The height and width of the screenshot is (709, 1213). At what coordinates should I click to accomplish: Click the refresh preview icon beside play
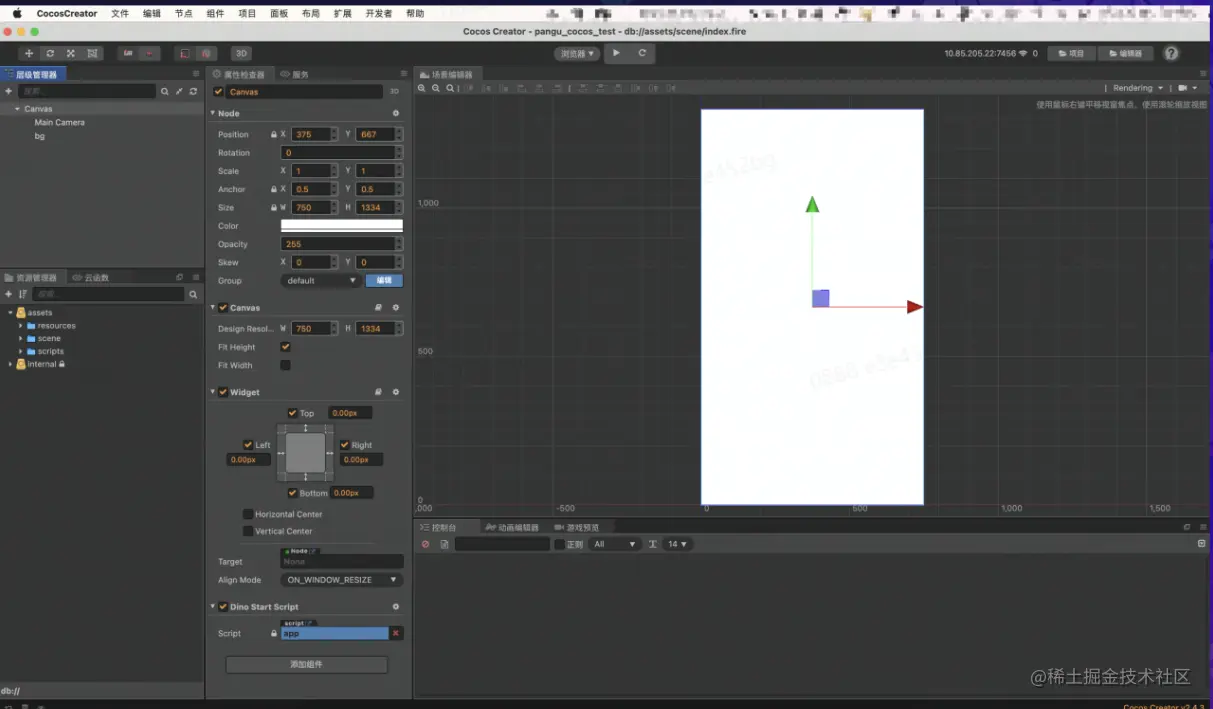click(642, 53)
